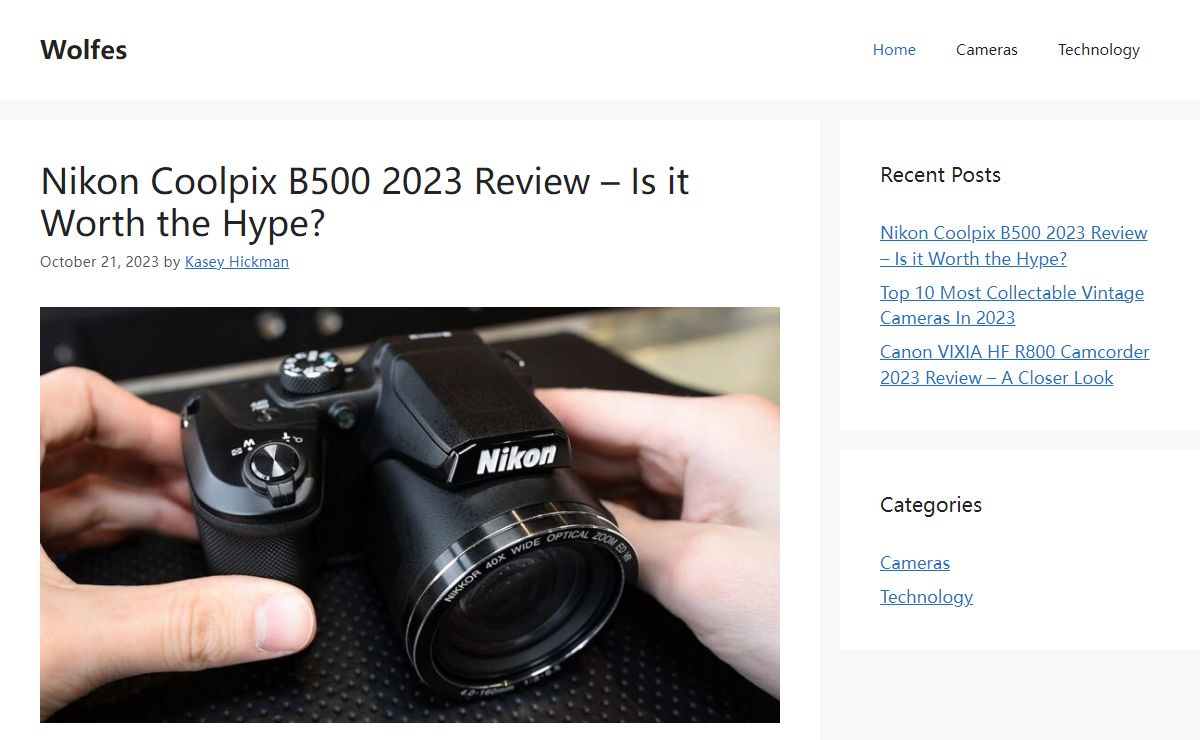Open Top 10 Most Collectable Vintage Cameras post
This screenshot has width=1200, height=740.
(1012, 305)
